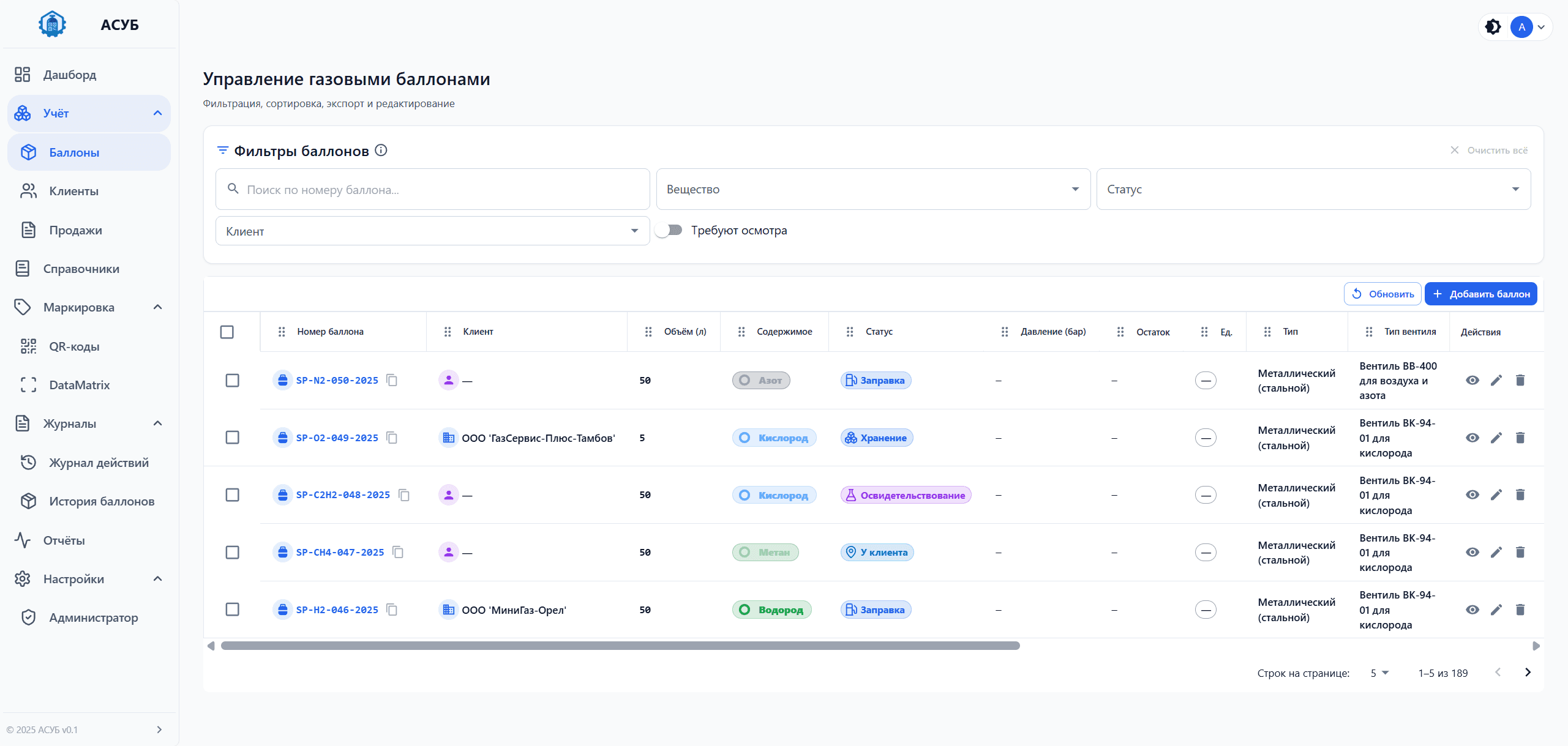Open the Вещество dropdown filter
Screen dimensions: 1568x746
872,189
